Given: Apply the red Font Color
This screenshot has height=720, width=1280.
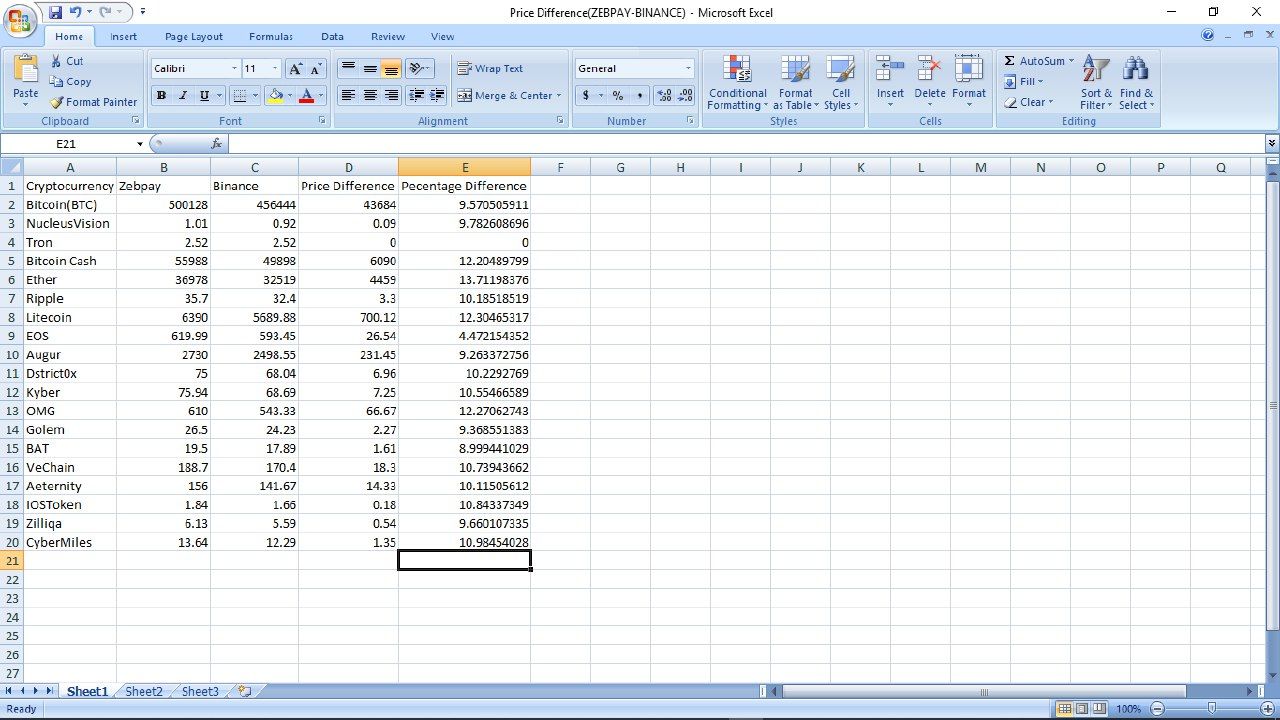Looking at the screenshot, I should [x=306, y=96].
